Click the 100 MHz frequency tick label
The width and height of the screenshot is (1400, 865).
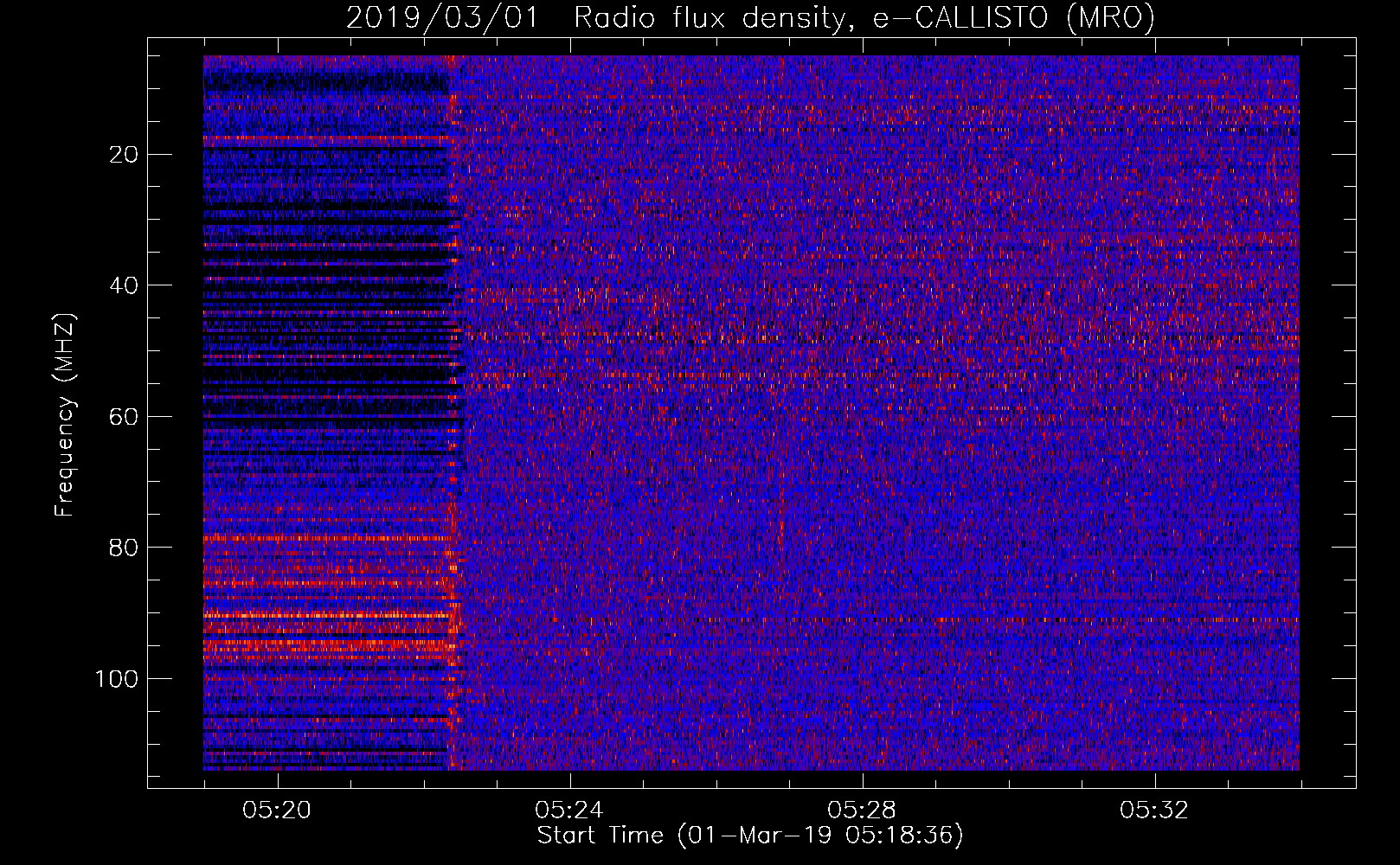tap(117, 679)
